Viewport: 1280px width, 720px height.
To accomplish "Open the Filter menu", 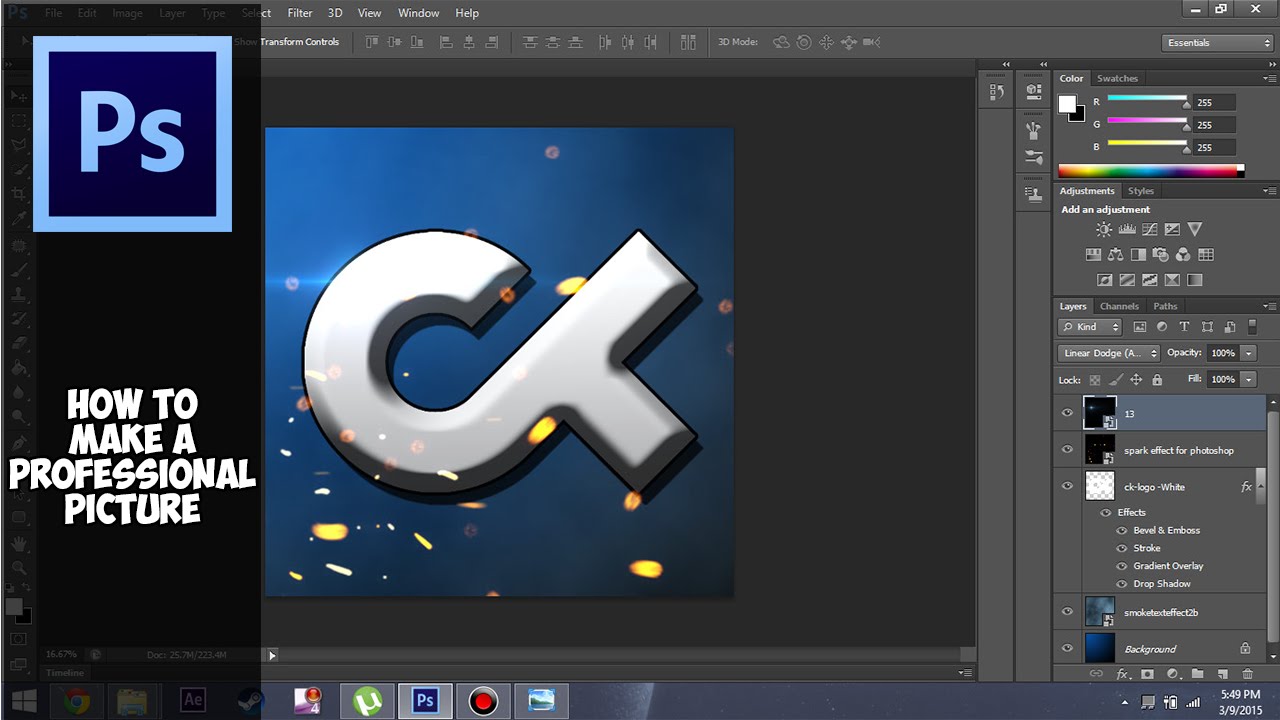I will 300,13.
